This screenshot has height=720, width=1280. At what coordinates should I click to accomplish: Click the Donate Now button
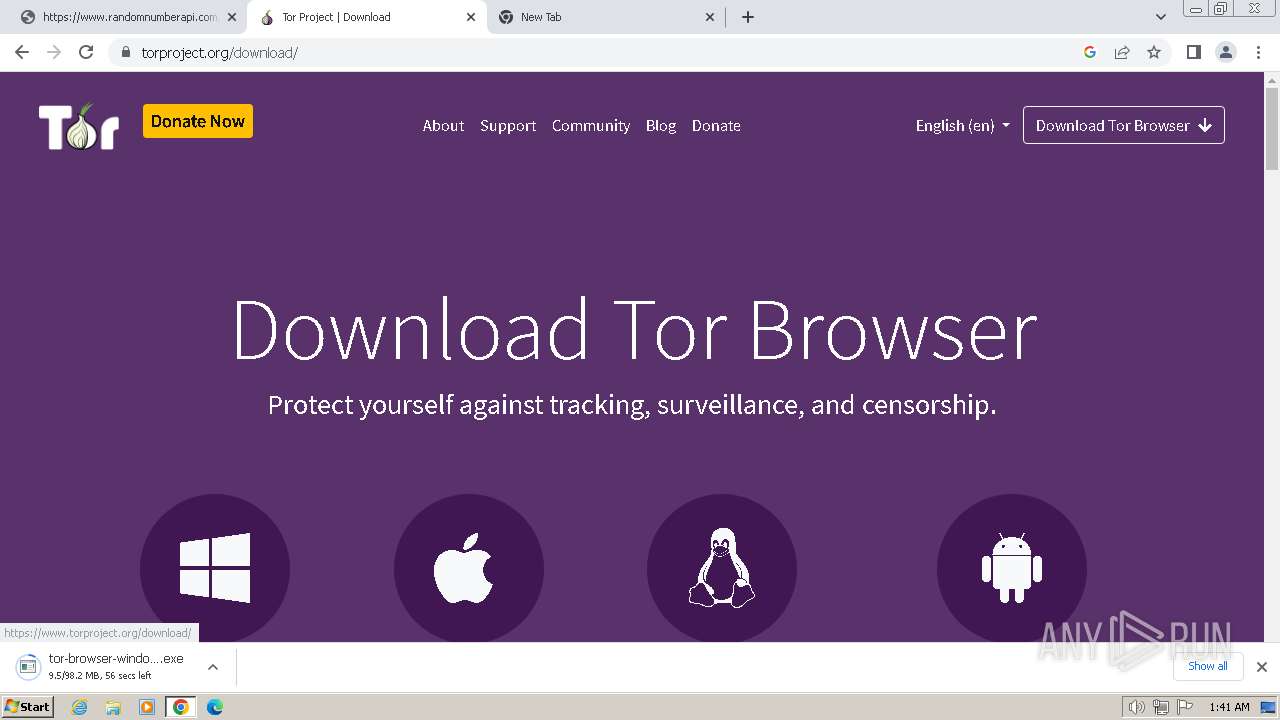tap(198, 121)
